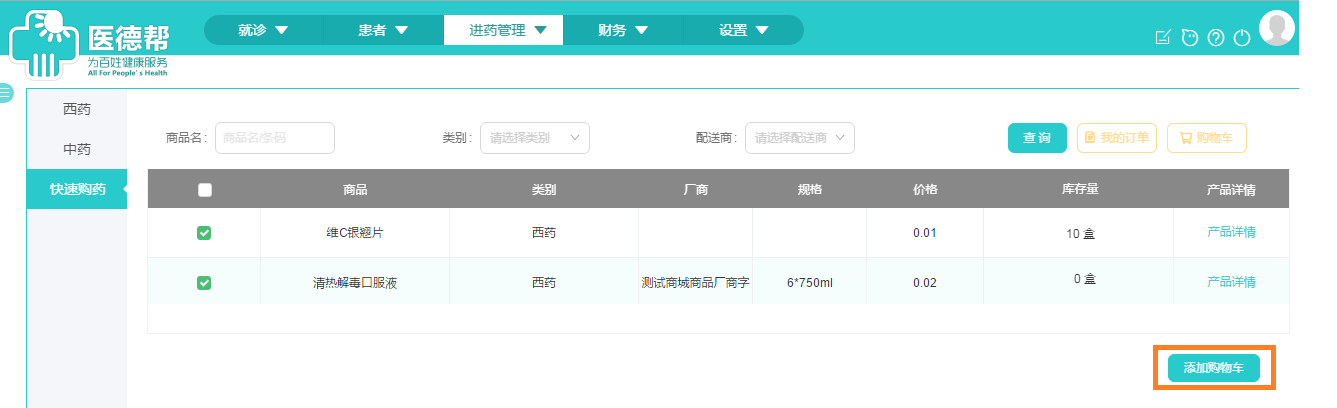Open the help question mark icon

pos(1216,38)
